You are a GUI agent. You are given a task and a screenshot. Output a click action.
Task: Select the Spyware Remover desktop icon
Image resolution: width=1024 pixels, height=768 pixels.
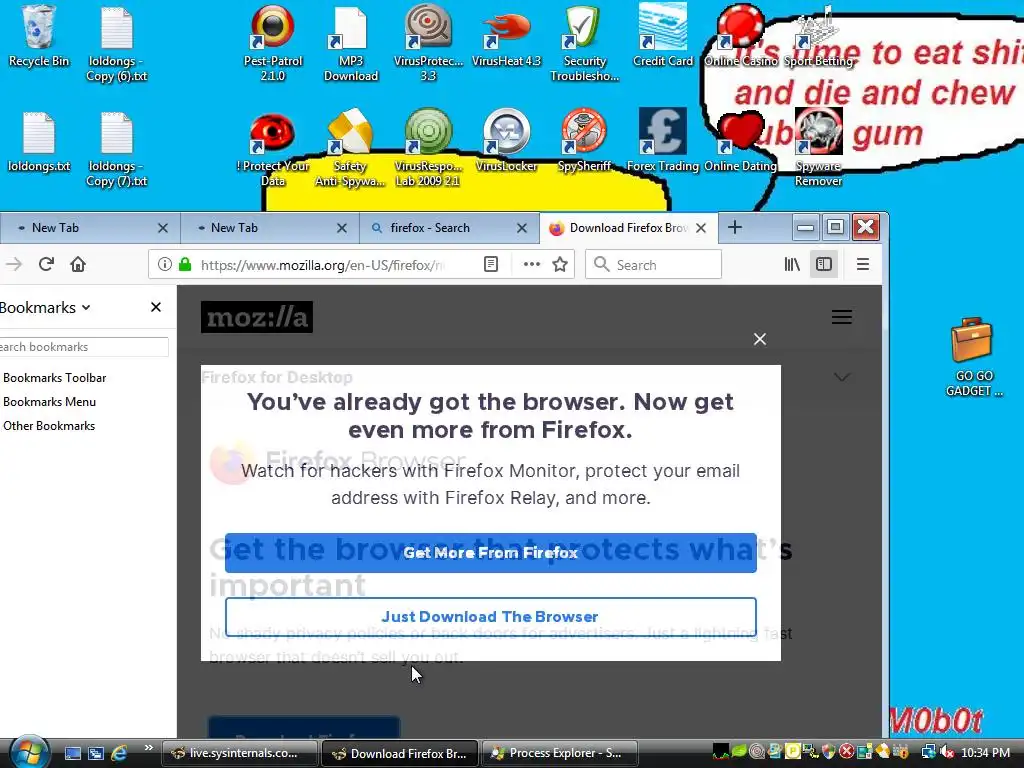[818, 149]
